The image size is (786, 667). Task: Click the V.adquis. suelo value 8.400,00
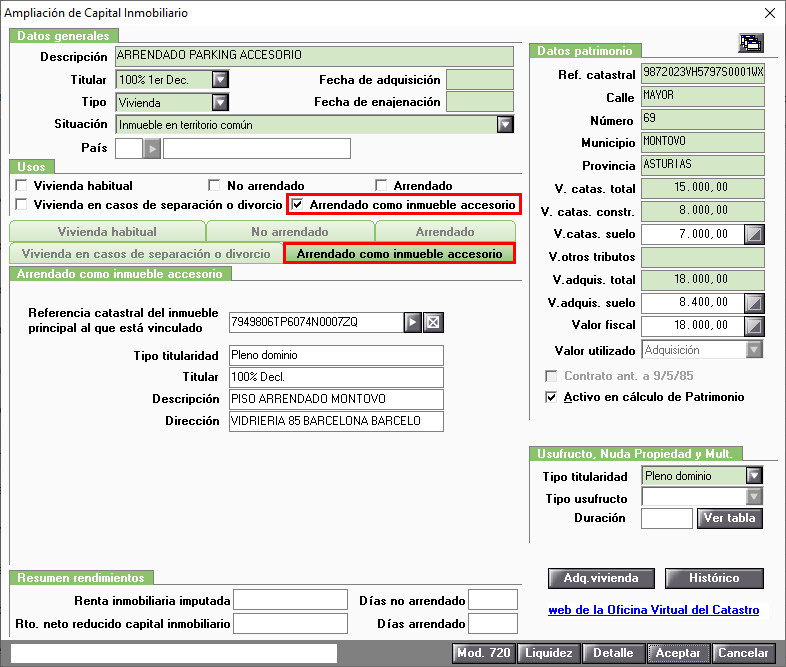(x=693, y=303)
